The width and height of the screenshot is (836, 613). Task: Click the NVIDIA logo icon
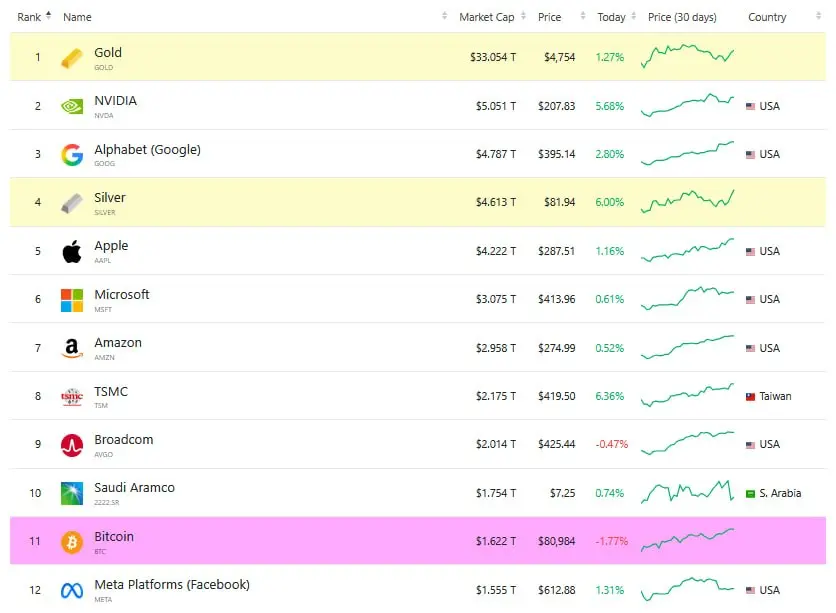tap(72, 107)
